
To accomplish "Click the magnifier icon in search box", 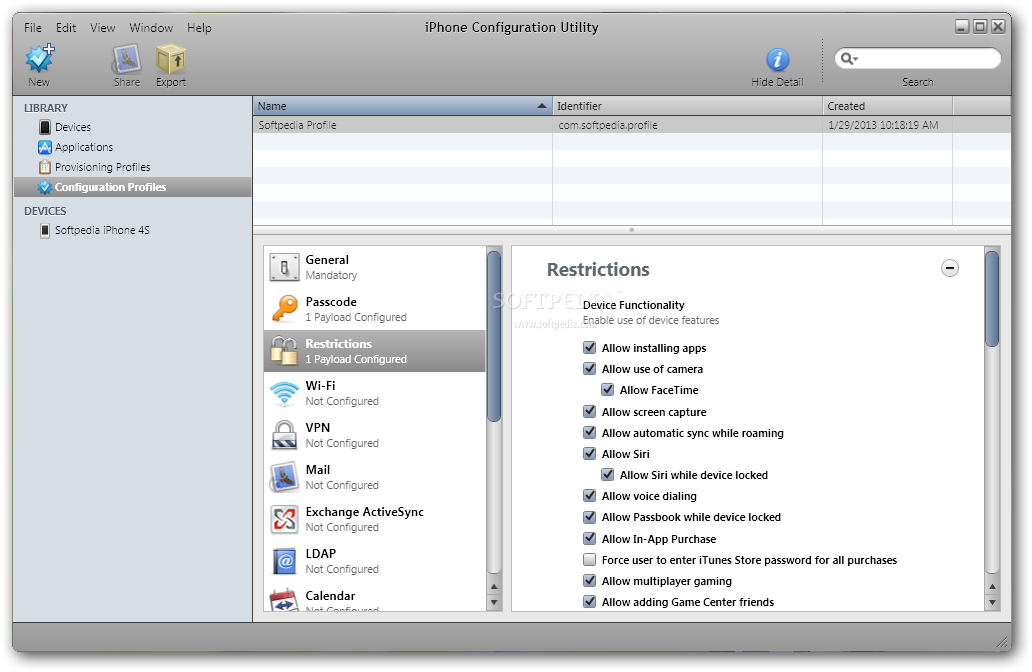I will 848,59.
